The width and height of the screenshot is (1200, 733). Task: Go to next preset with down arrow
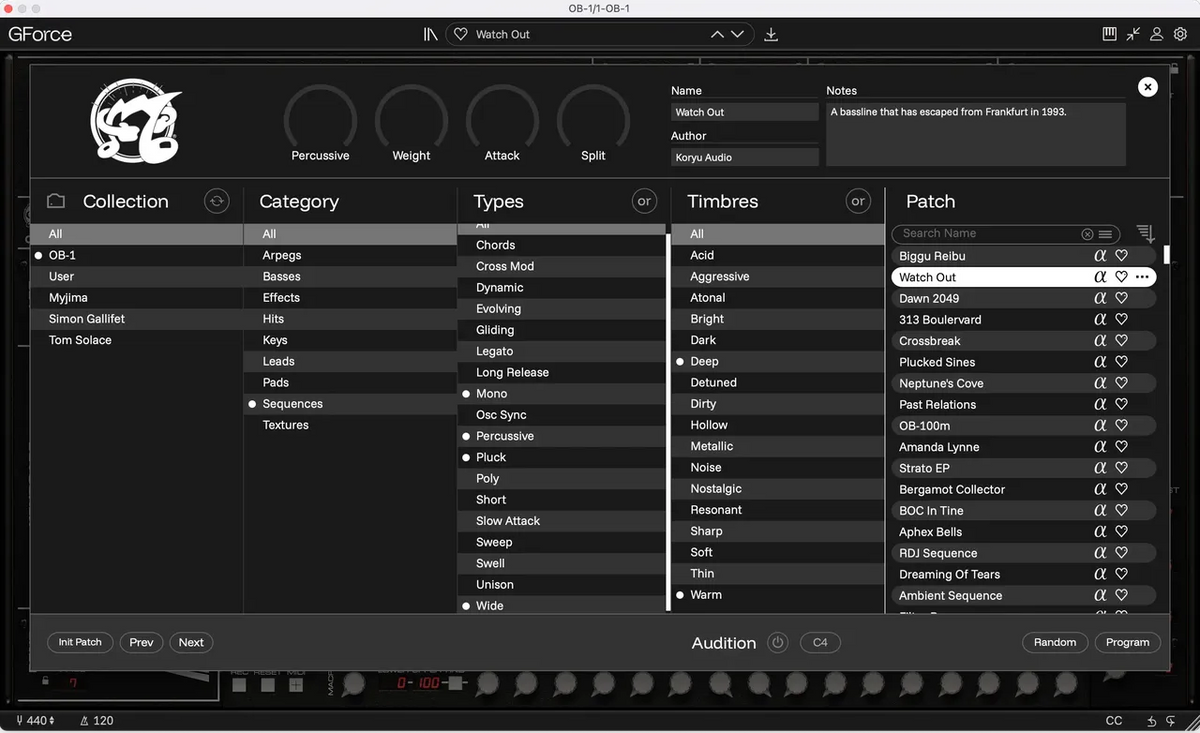pos(737,34)
